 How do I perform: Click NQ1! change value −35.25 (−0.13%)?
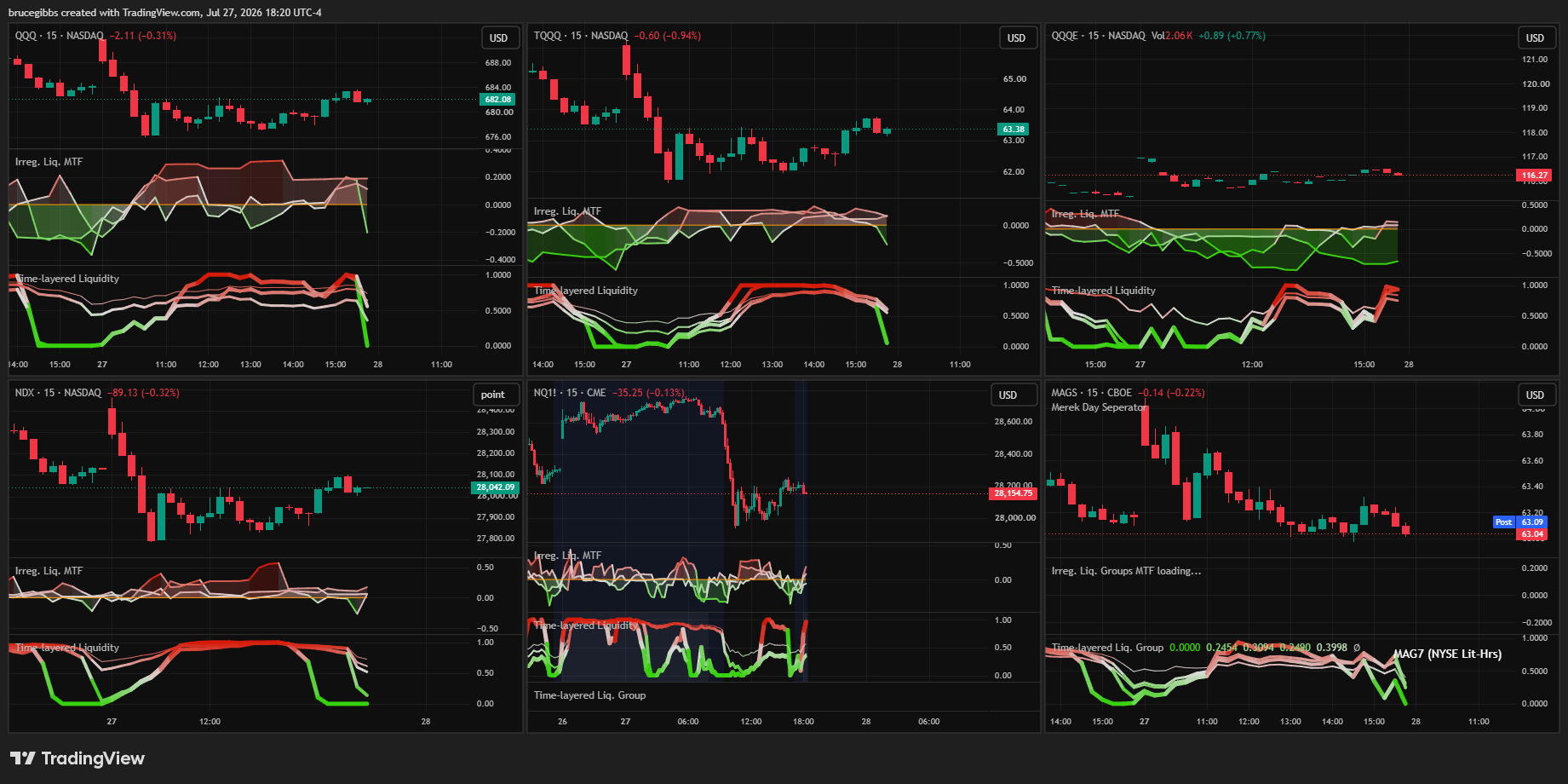648,393
